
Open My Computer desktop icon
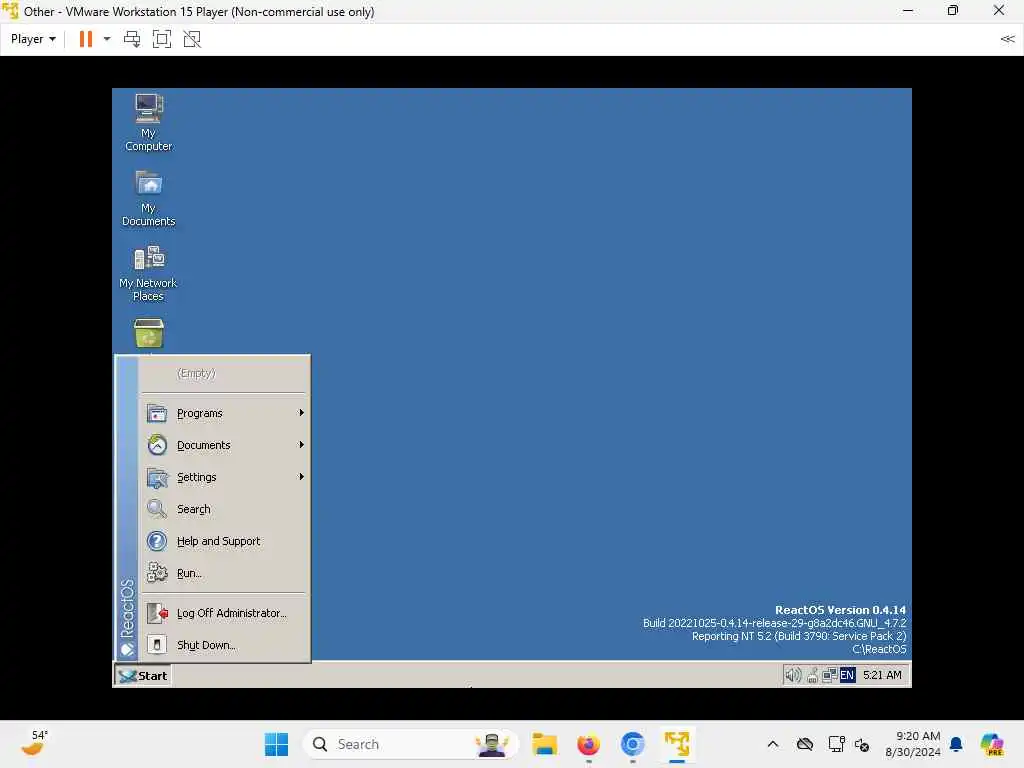148,123
